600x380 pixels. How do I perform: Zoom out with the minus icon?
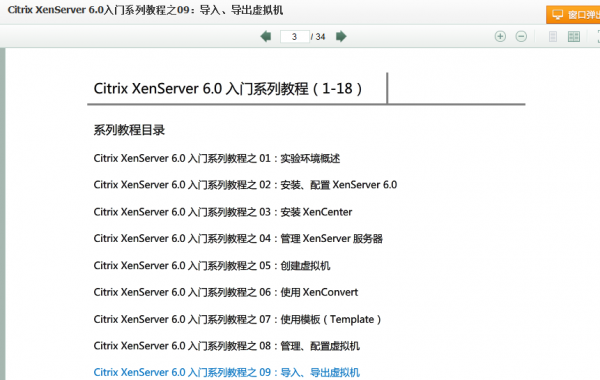click(x=521, y=36)
